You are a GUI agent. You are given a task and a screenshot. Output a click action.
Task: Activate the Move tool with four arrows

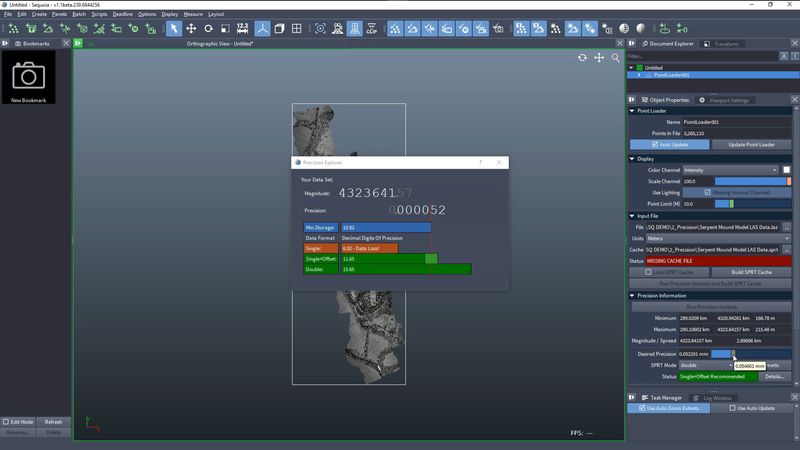click(190, 29)
